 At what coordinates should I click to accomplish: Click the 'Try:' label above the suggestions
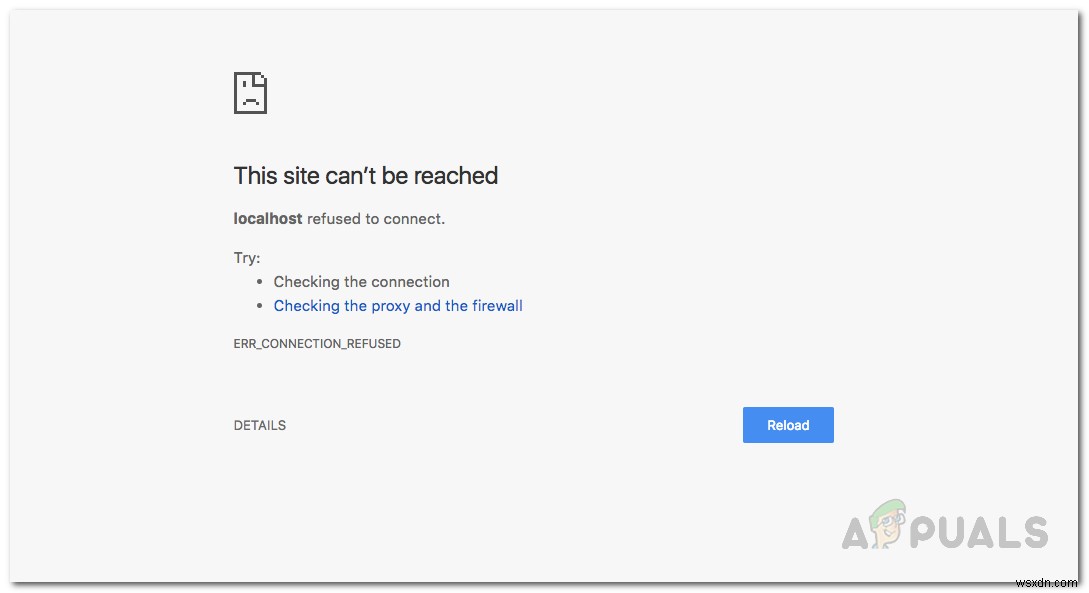point(246,257)
